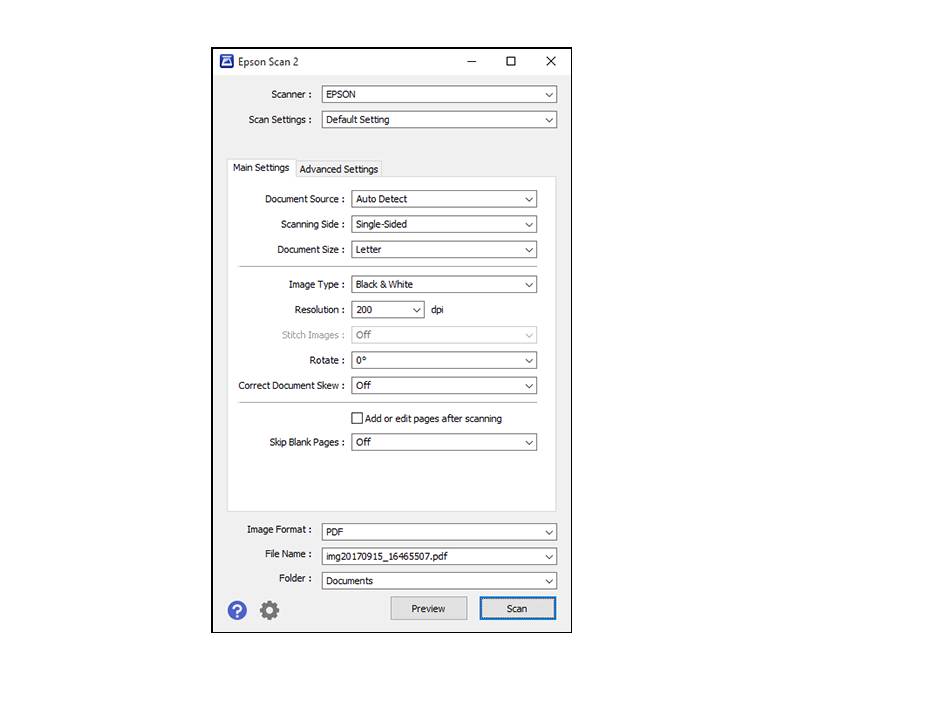Viewport: 950px width, 710px height.
Task: Open the configuration gear icon
Action: click(x=270, y=610)
